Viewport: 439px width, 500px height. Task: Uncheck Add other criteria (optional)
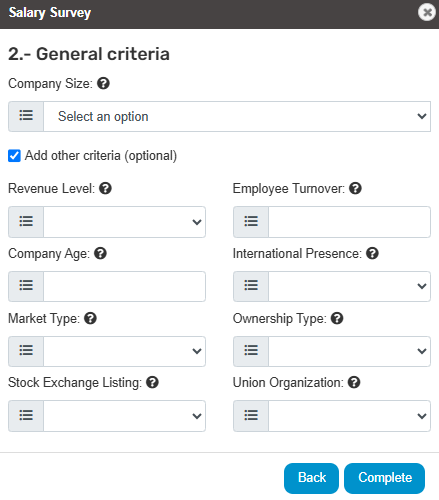(14, 156)
